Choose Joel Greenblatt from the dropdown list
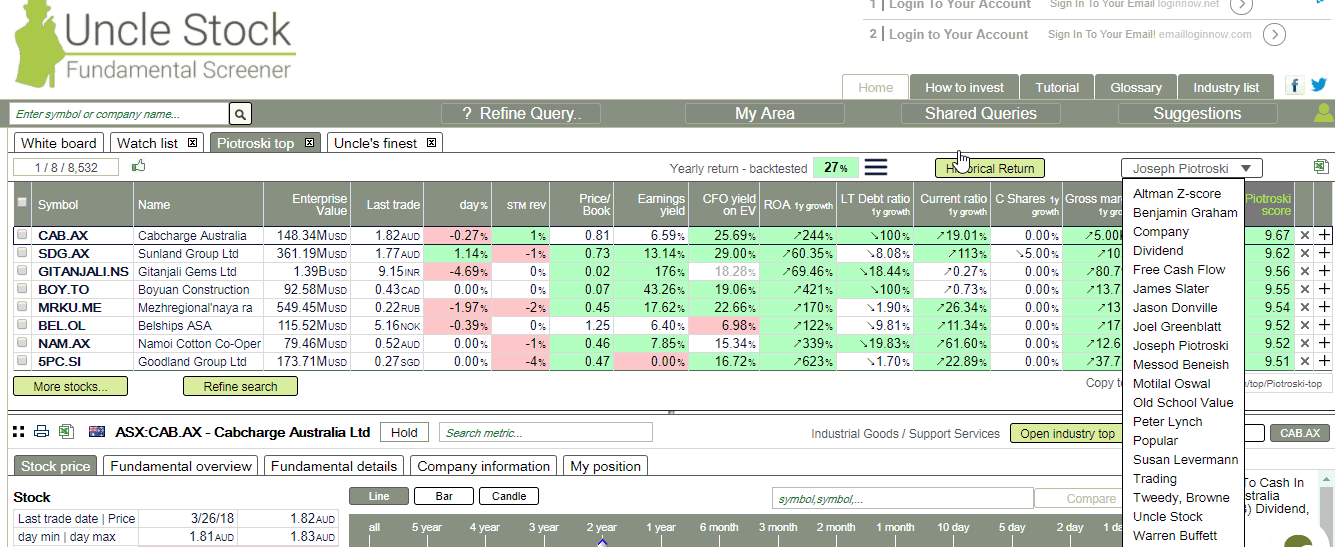This screenshot has height=547, width=1335. click(1183, 327)
